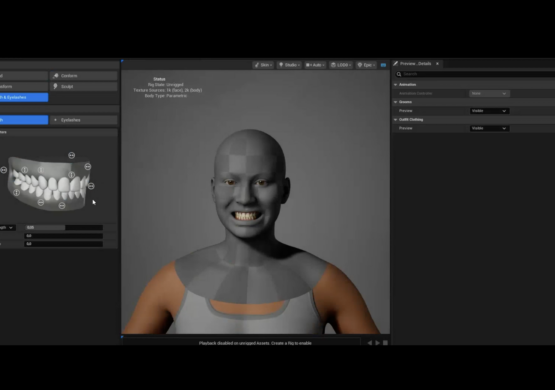This screenshot has width=555, height=390.
Task: Switch to the Eyelashes tab
Action: tap(84, 120)
